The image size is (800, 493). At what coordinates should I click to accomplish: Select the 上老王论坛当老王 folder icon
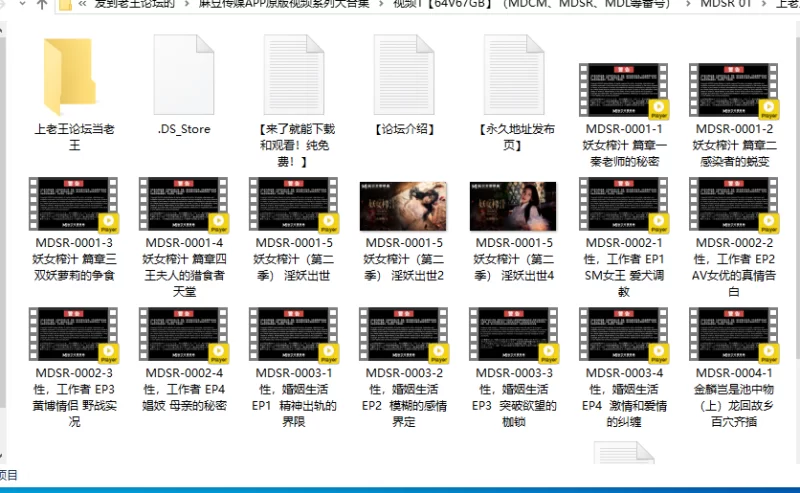click(70, 77)
